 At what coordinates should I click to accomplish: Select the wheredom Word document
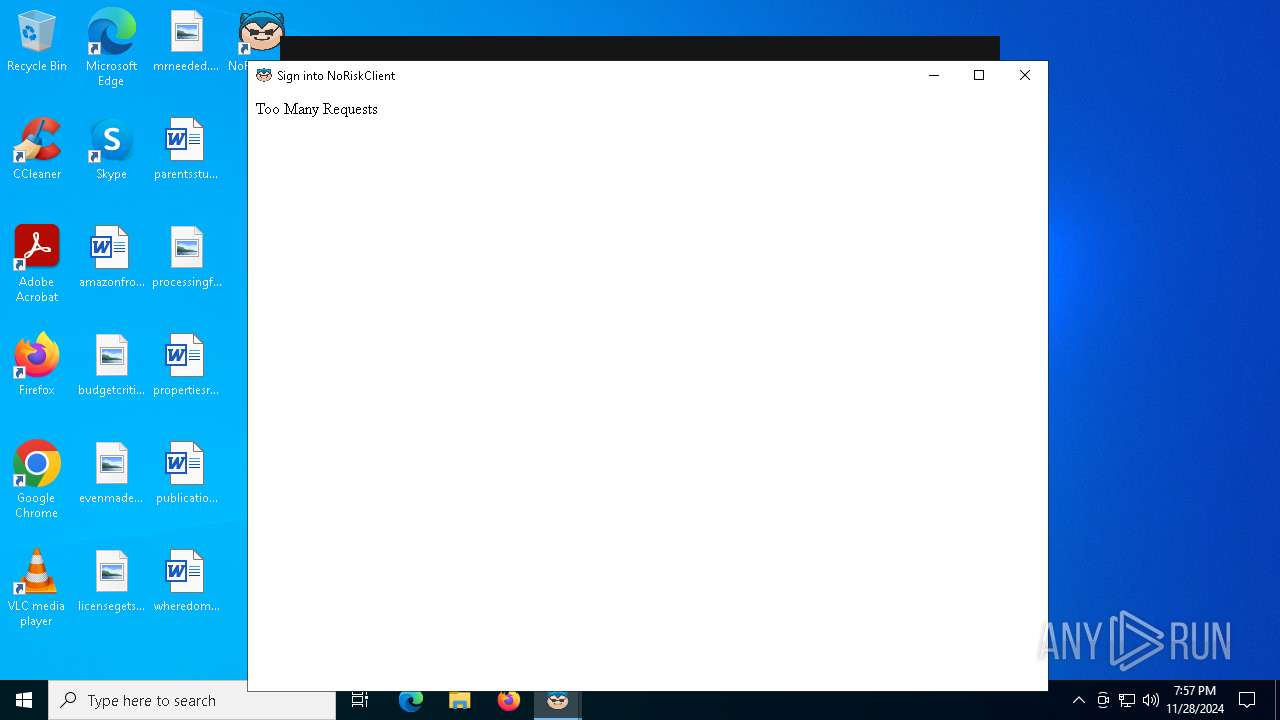186,582
